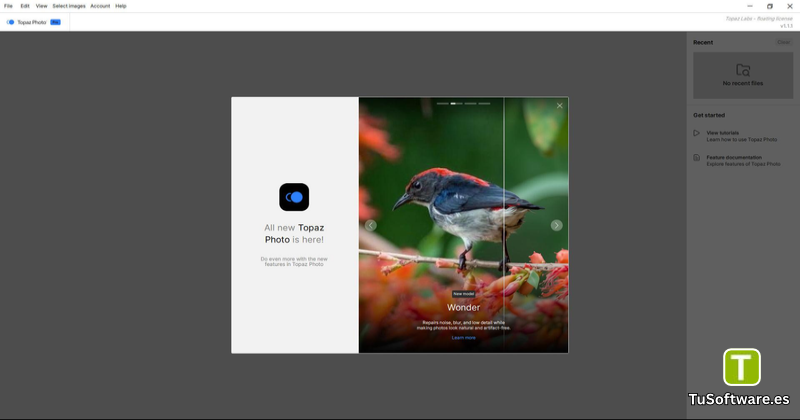Click the 'All new Topaz Photo is here!' text
800x420 pixels.
tap(294, 234)
